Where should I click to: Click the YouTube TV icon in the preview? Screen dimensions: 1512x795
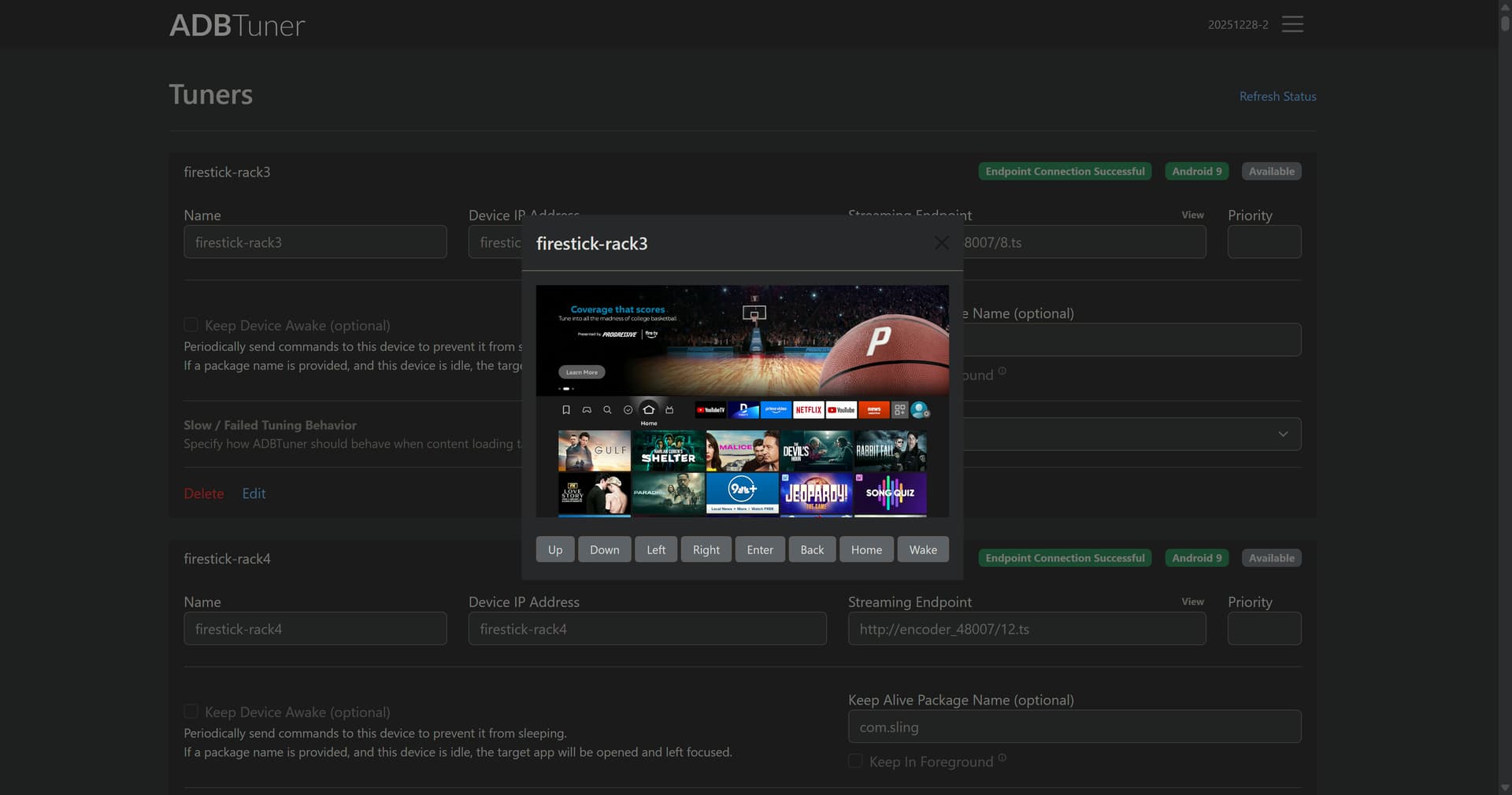pos(710,410)
